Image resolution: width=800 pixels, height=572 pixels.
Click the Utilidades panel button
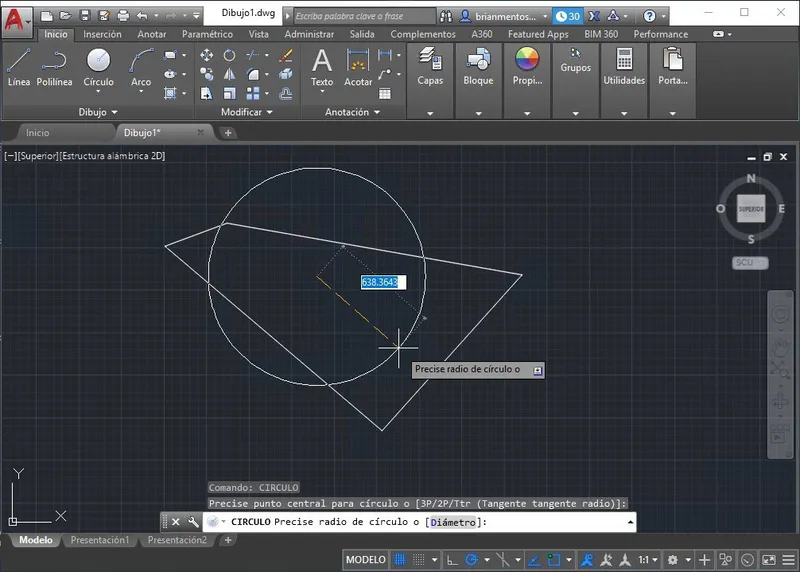pyautogui.click(x=624, y=67)
